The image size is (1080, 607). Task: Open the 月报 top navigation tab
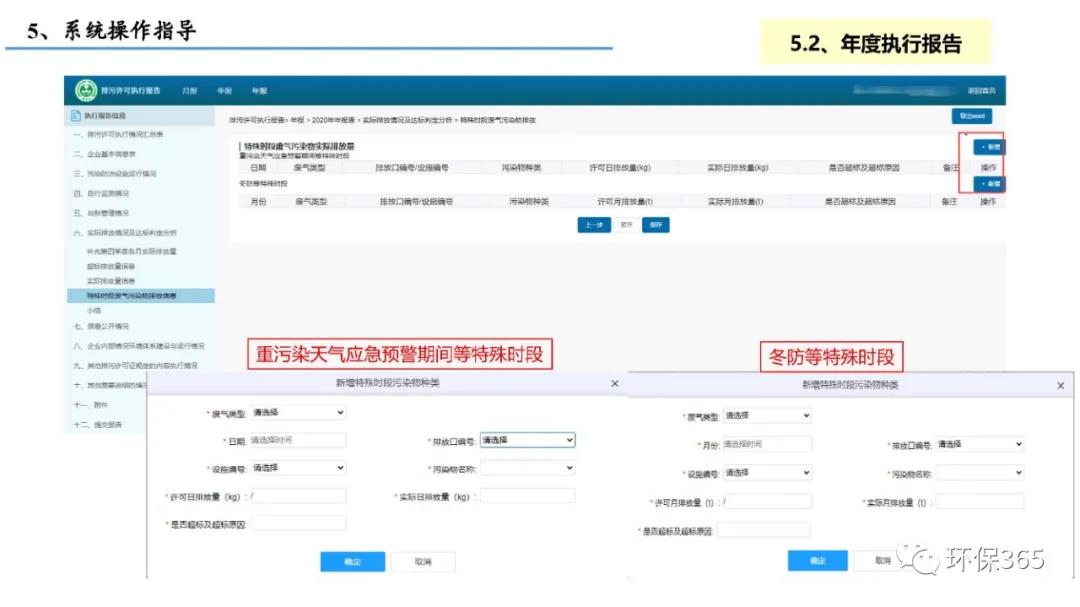click(x=190, y=91)
